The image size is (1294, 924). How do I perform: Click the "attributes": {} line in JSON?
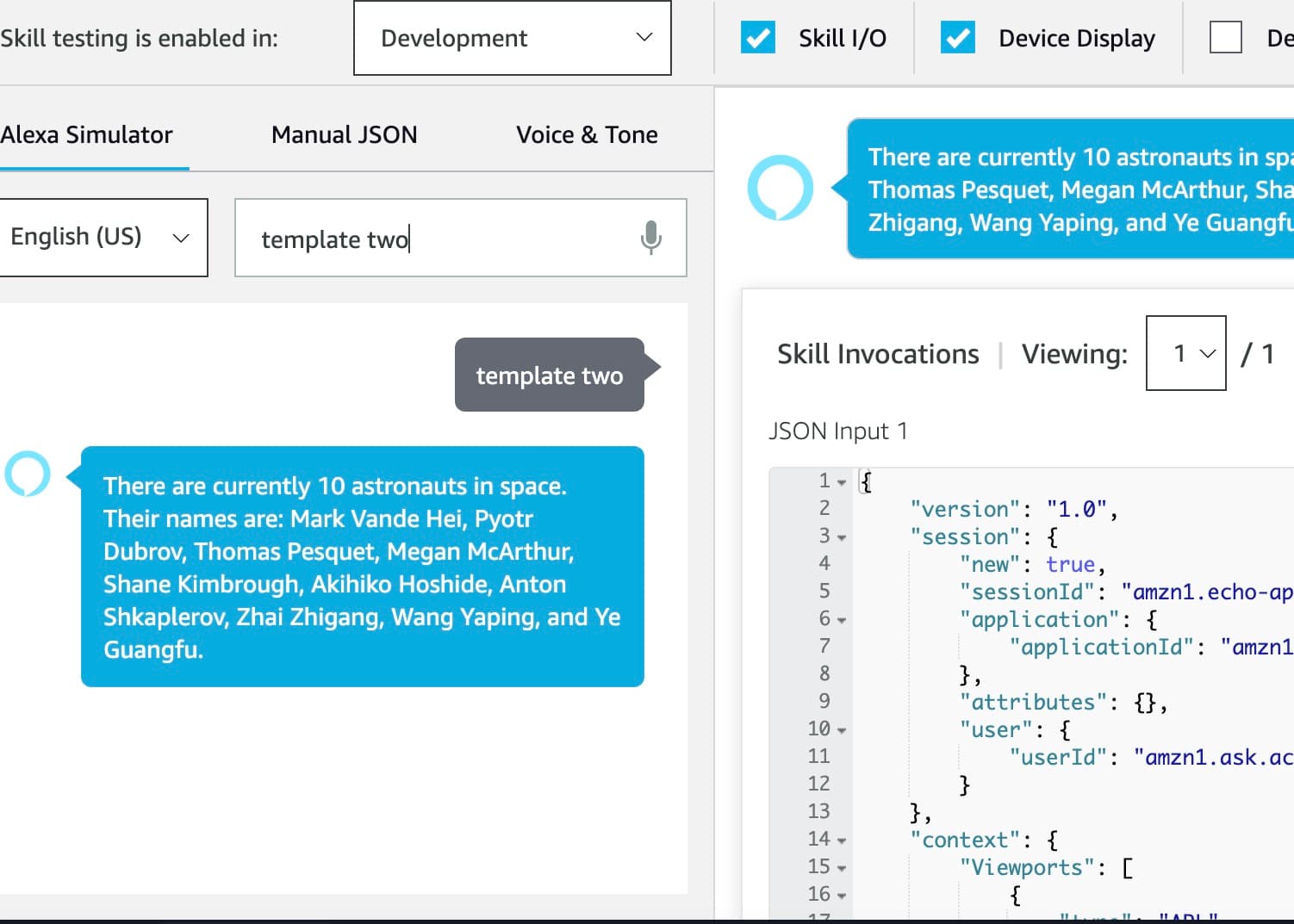(x=1064, y=702)
